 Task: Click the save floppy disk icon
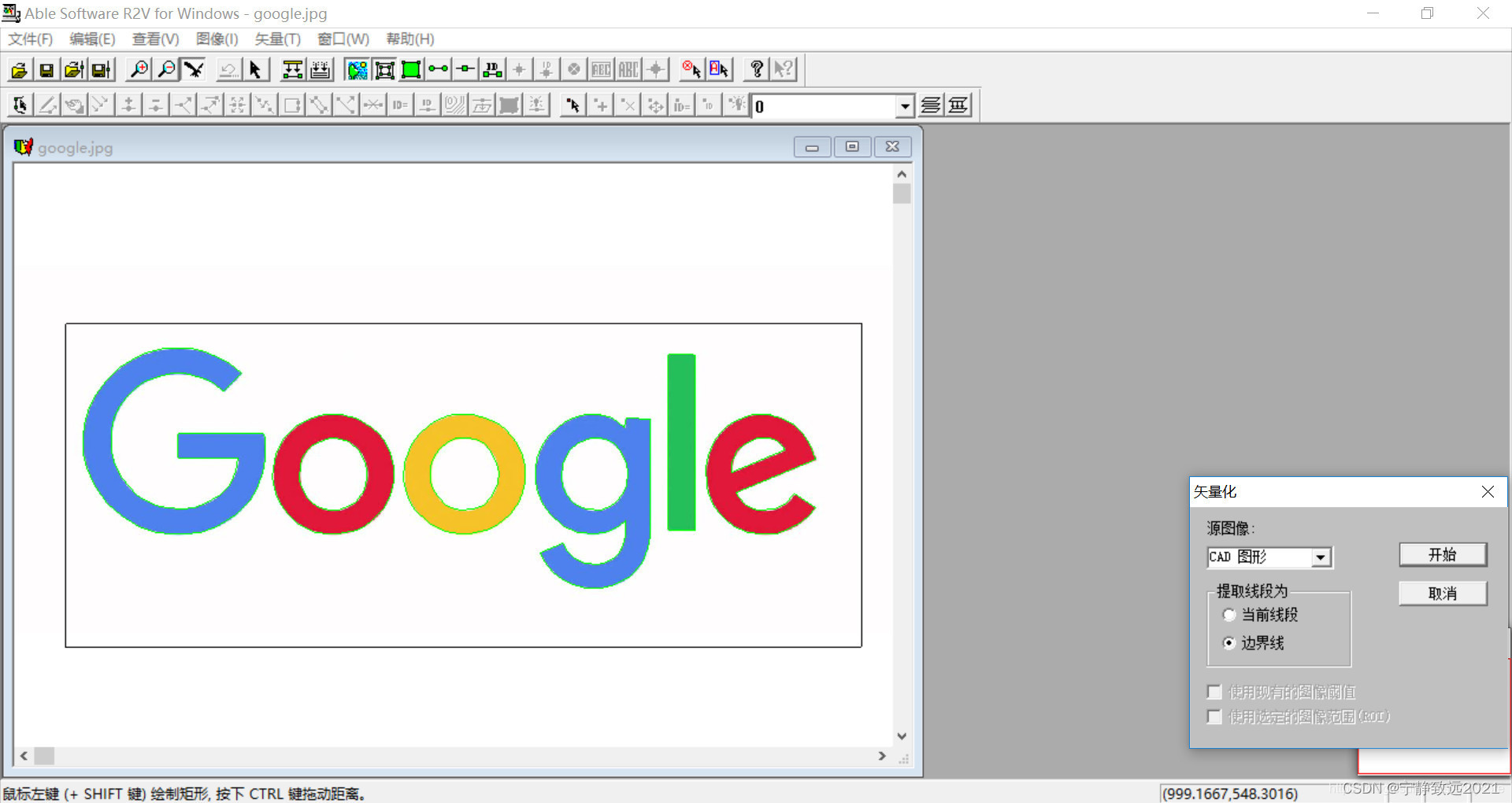(x=46, y=70)
